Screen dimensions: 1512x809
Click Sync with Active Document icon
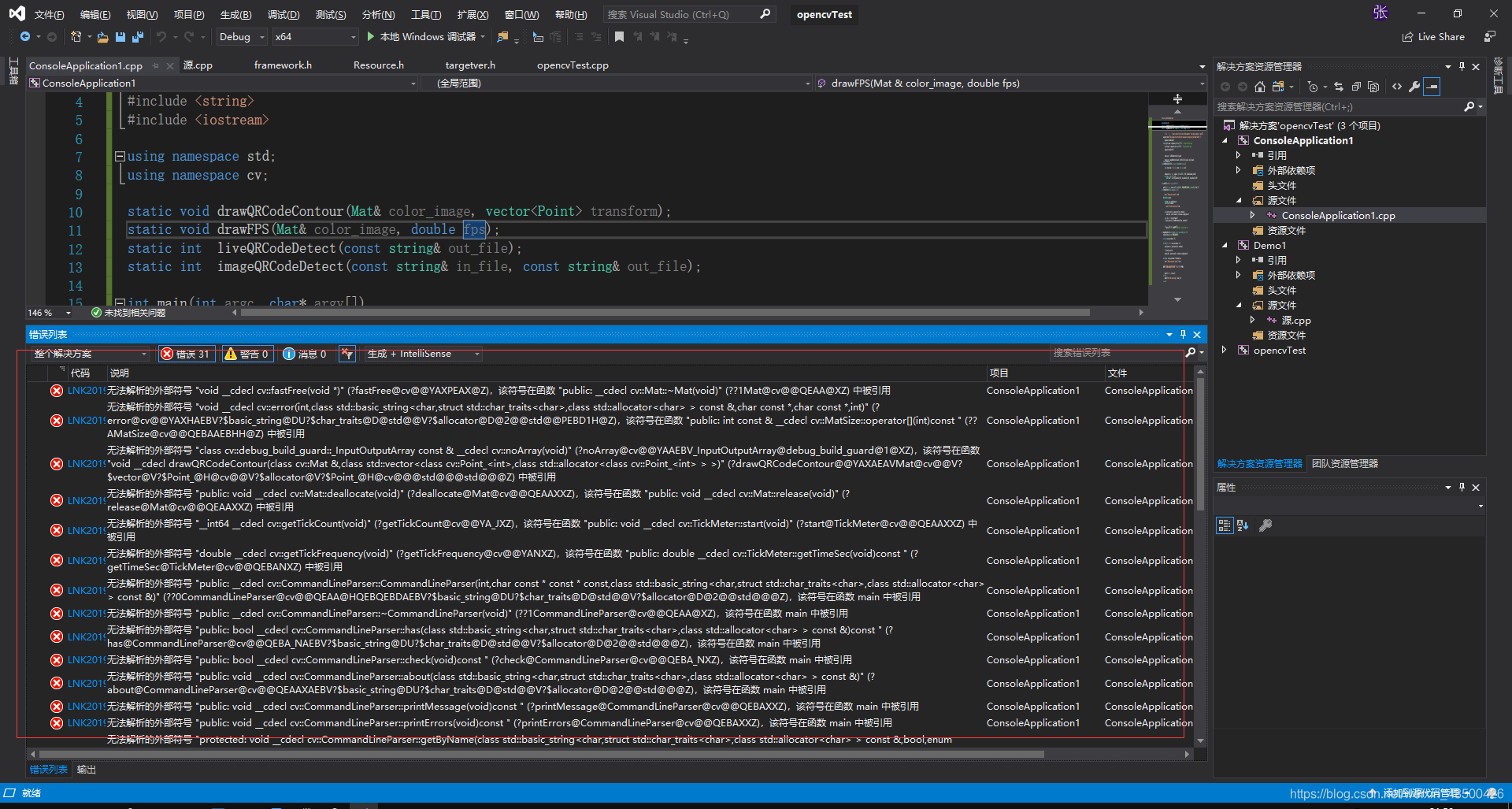click(x=1339, y=87)
